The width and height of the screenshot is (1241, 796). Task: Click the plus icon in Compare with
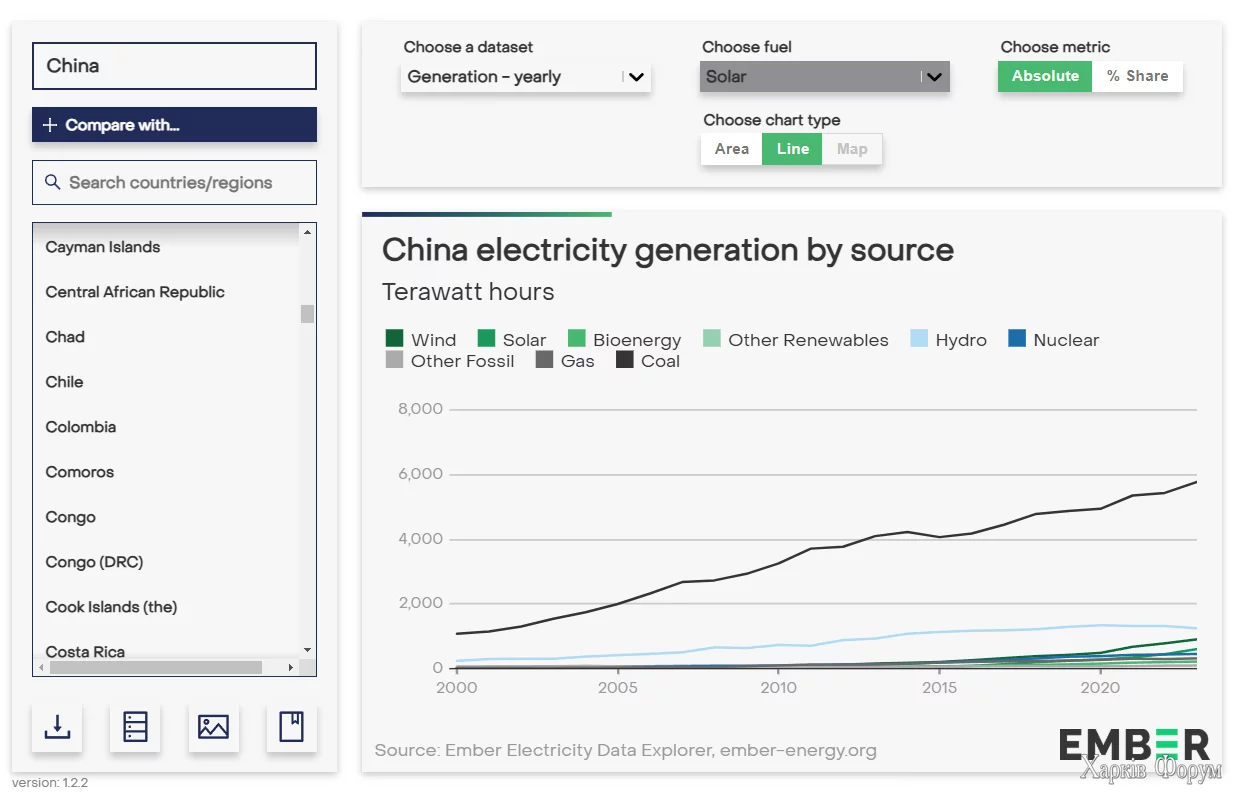tap(50, 125)
